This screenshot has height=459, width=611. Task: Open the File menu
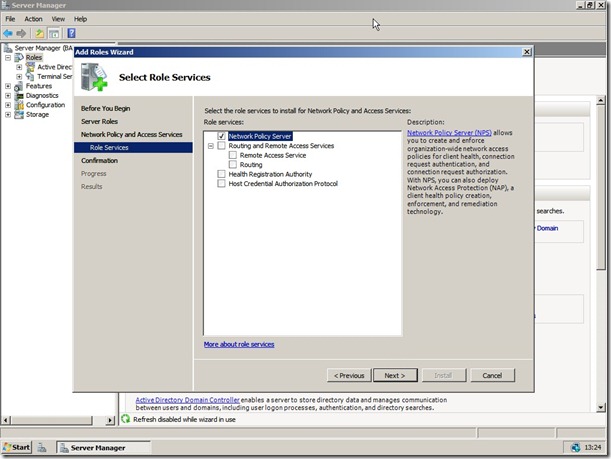tap(10, 19)
